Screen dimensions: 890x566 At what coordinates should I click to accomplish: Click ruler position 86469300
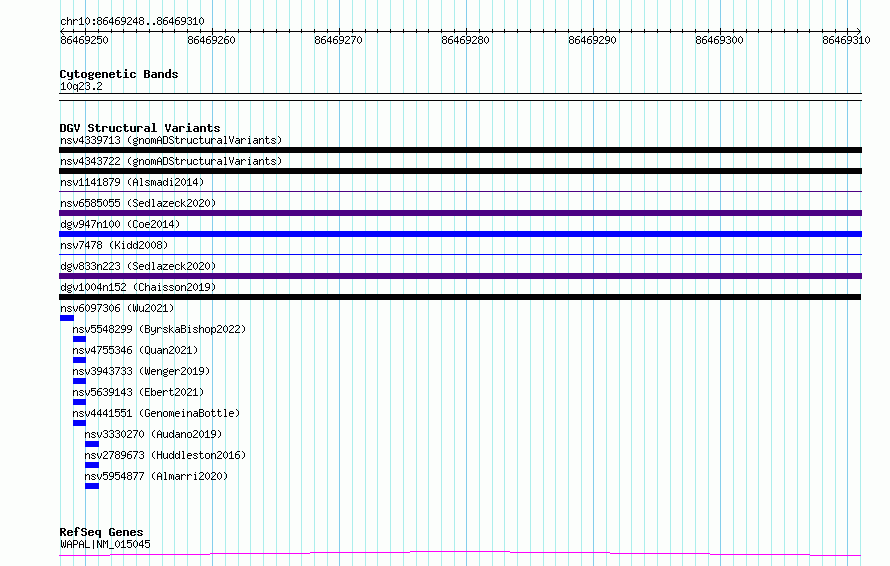coord(719,40)
